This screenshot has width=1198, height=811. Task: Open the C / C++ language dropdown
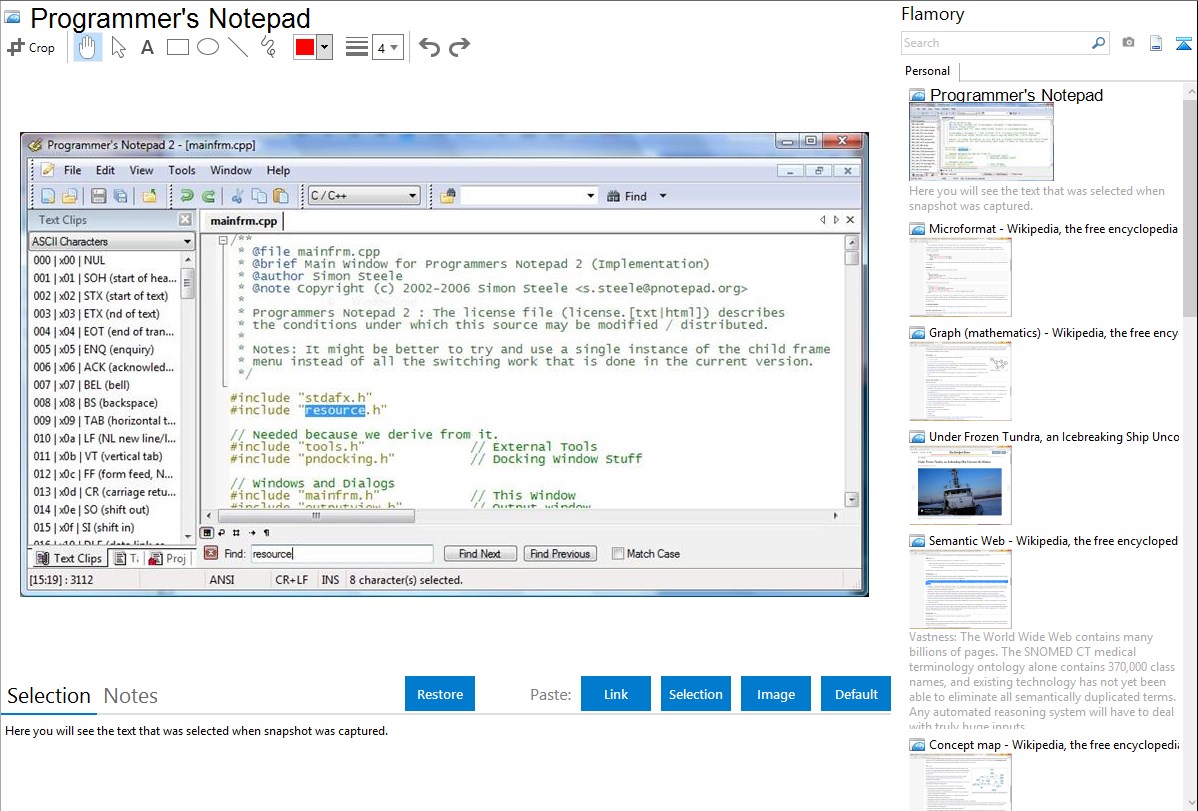coord(364,196)
